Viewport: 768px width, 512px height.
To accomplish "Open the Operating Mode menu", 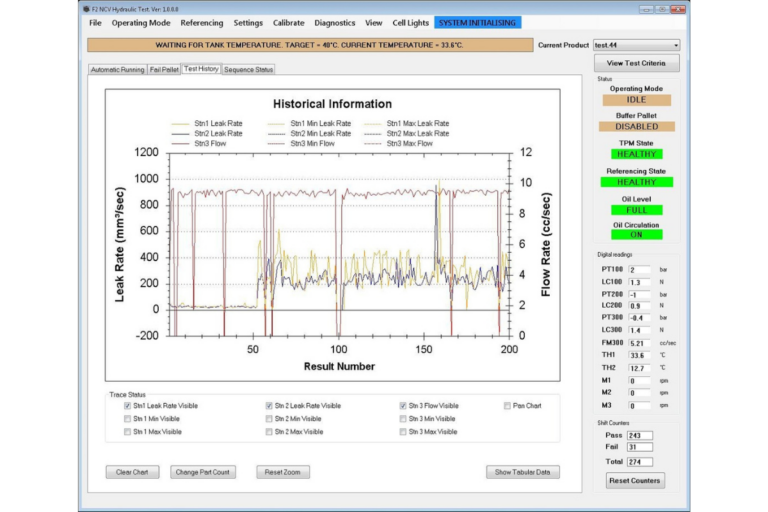I will 141,23.
